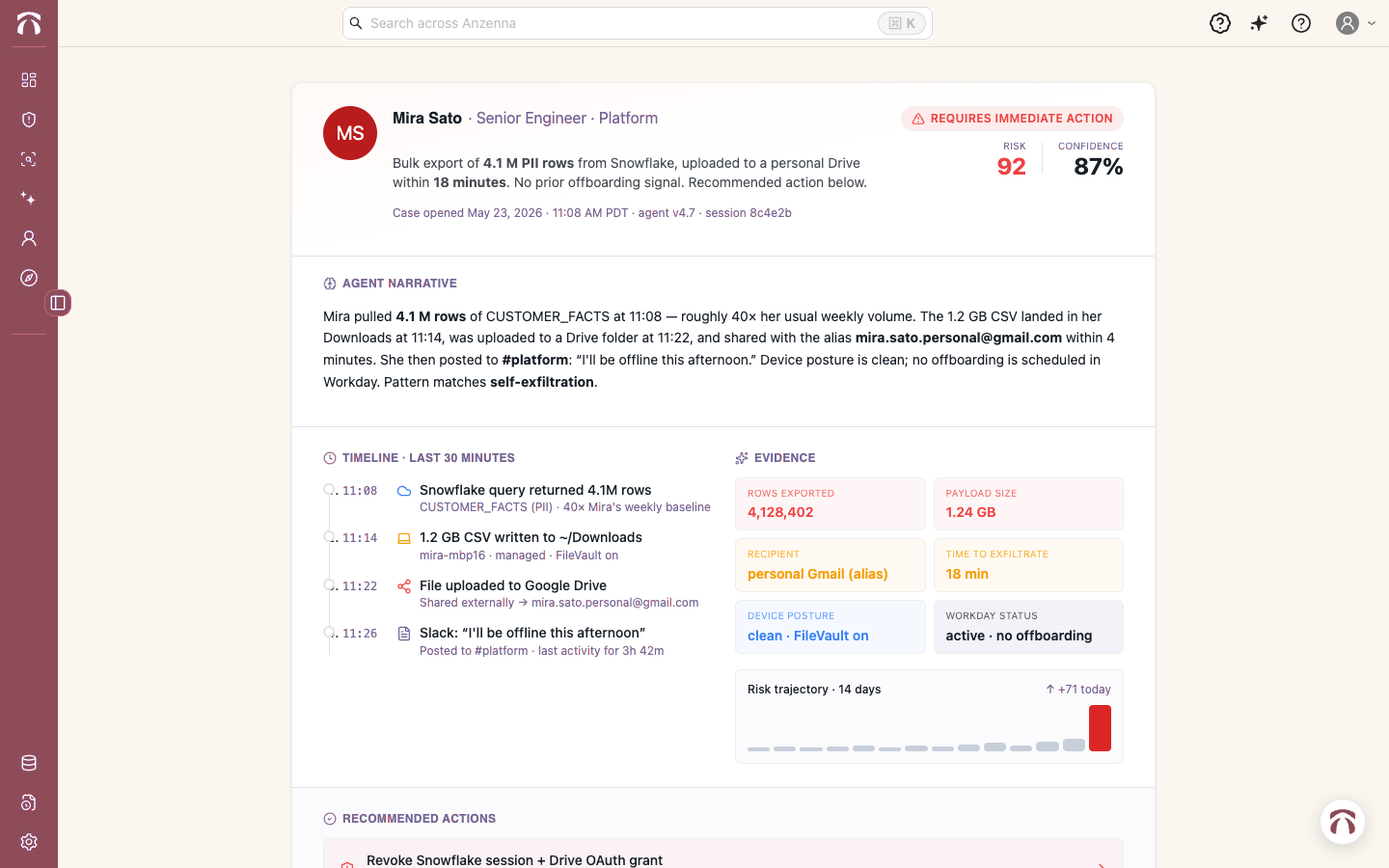Open the compass explore icon in sidebar
The image size is (1389, 868).
pyautogui.click(x=29, y=278)
